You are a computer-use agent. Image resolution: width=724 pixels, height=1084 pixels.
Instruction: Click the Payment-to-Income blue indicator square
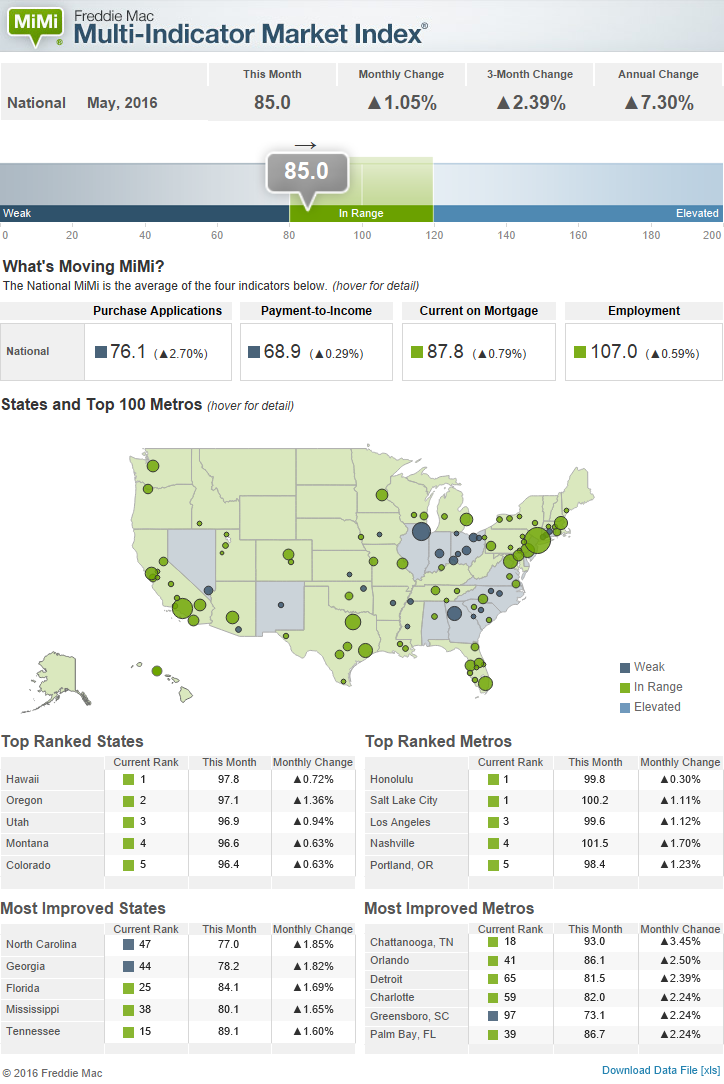[x=254, y=352]
